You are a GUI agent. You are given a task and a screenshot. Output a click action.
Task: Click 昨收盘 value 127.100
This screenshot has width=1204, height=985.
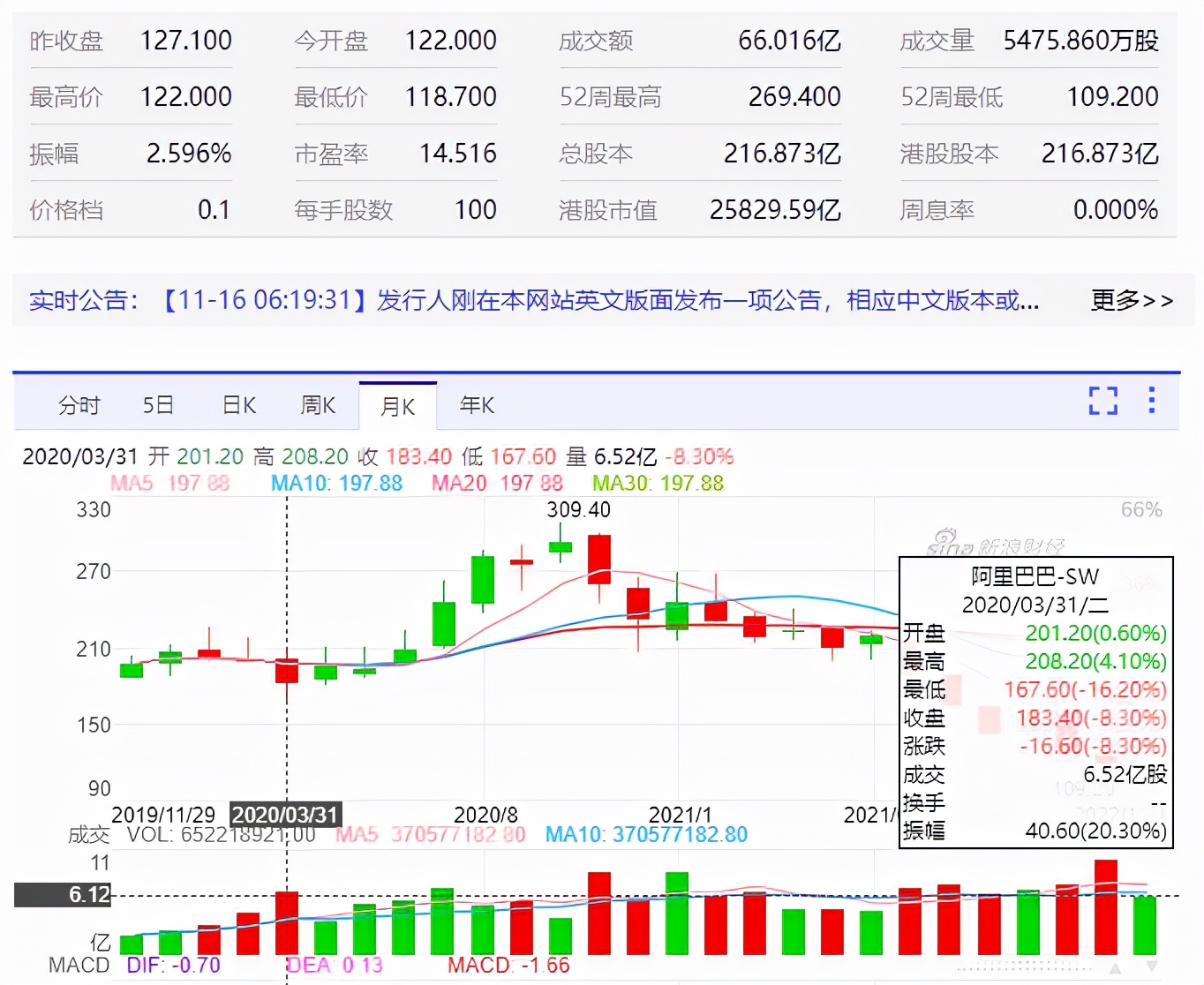pos(186,41)
